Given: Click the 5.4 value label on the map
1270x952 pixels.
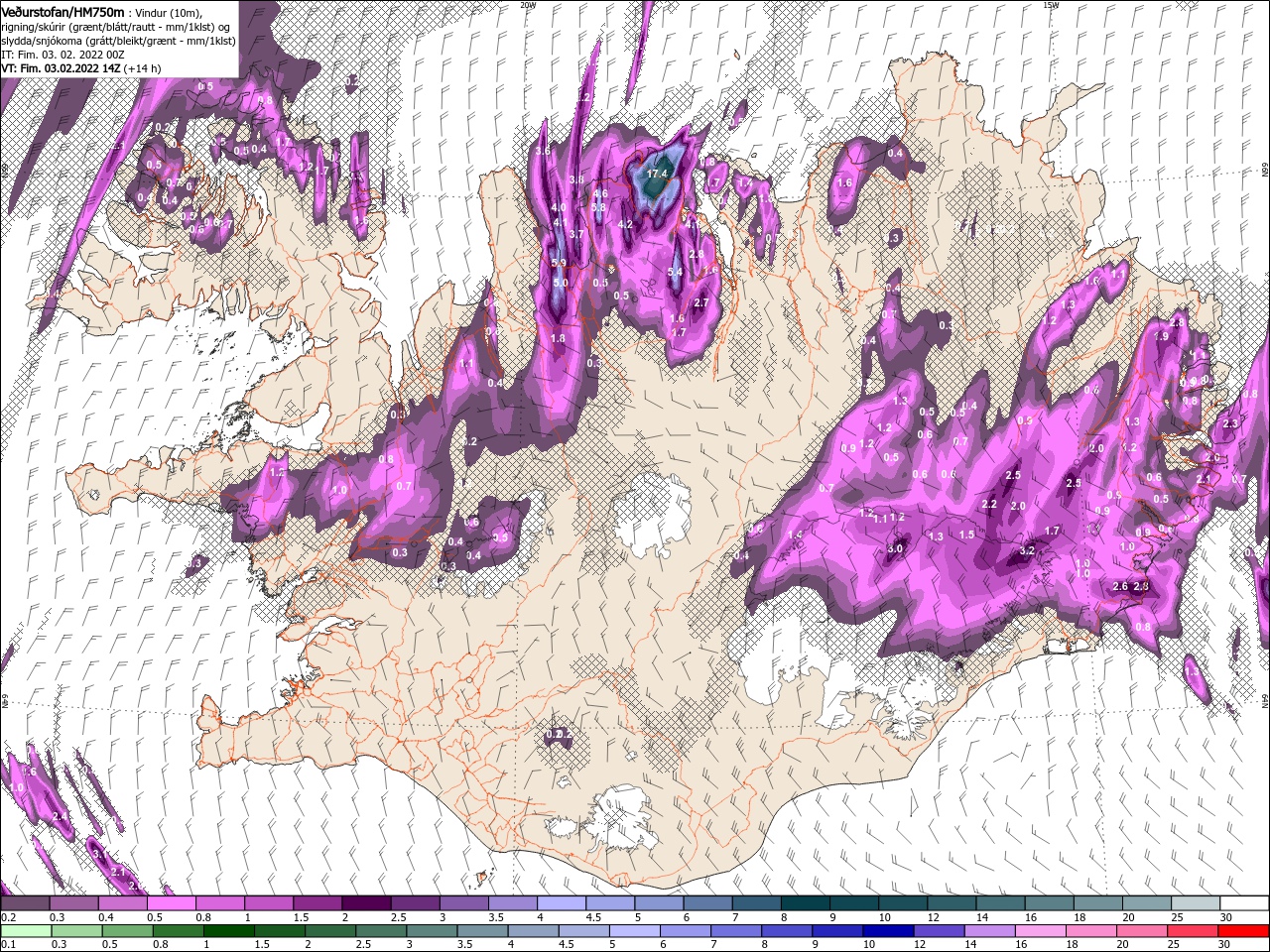Looking at the screenshot, I should pos(676,272).
